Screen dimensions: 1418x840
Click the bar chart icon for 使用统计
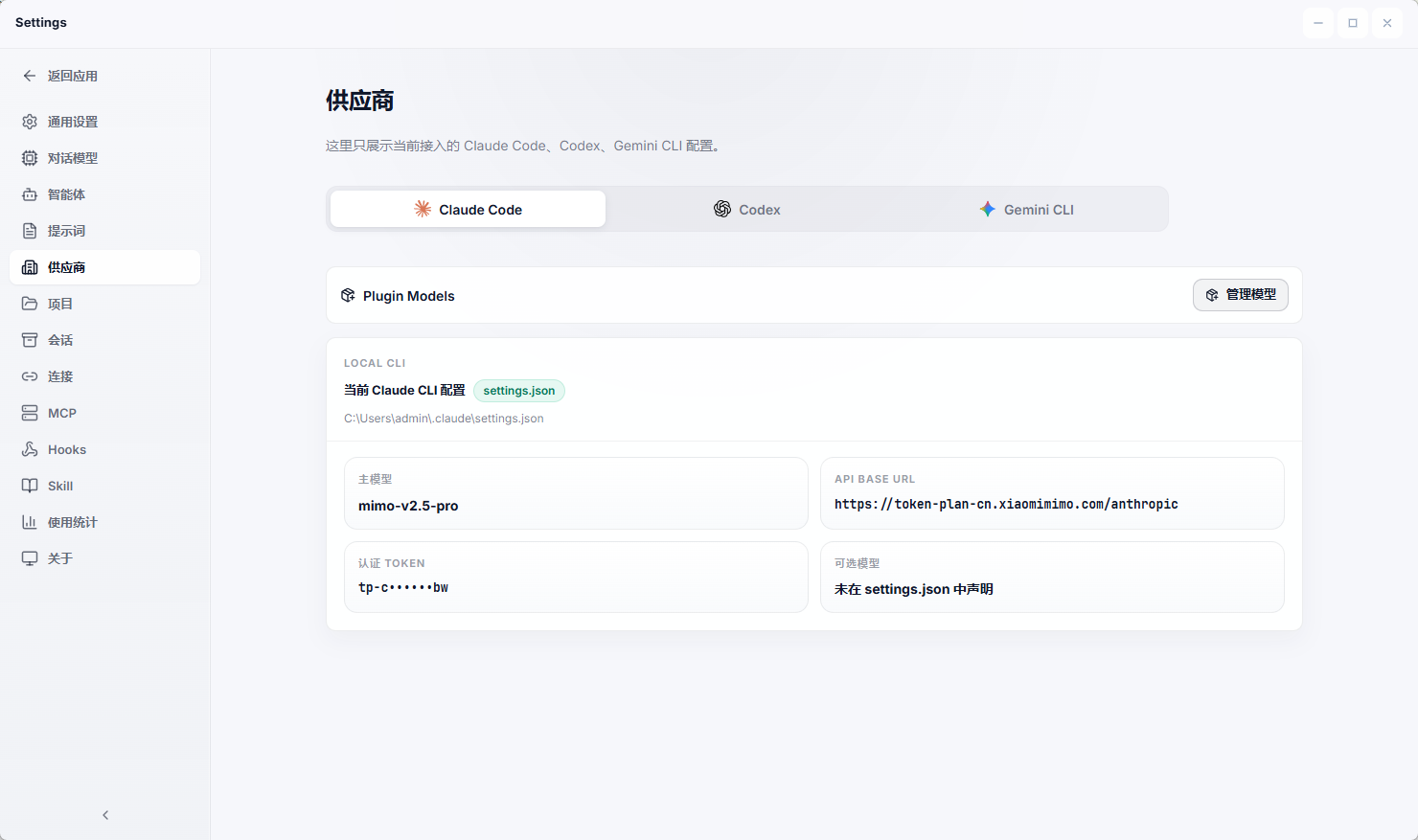click(x=30, y=522)
